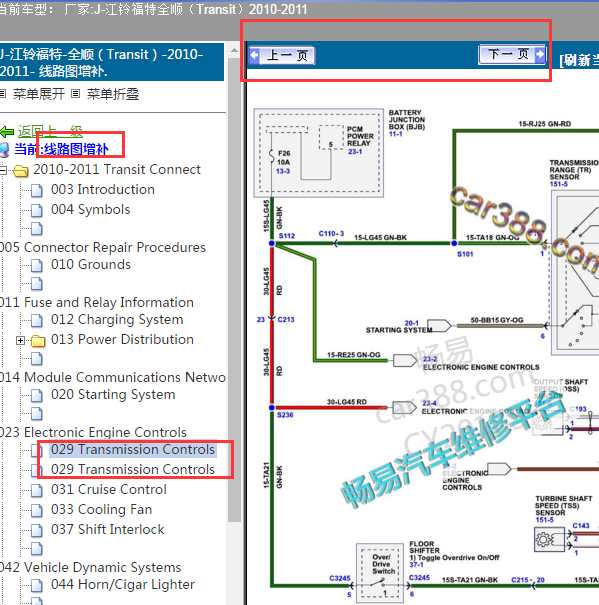599x605 pixels.
Task: Expand all menus via 菜单展开
Action: click(39, 94)
